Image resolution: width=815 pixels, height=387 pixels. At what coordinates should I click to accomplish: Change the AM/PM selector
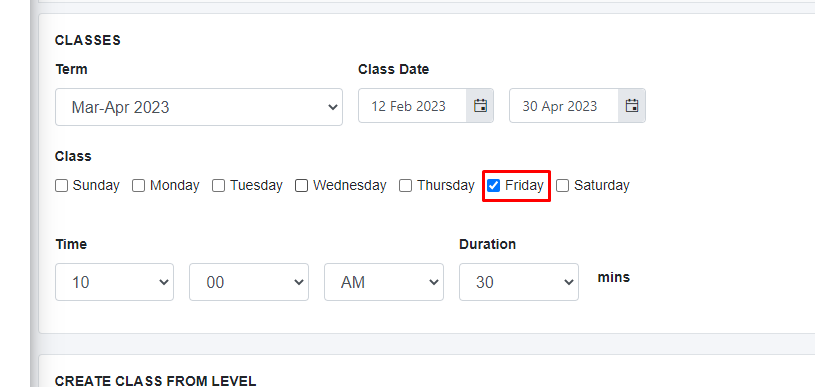pos(384,282)
